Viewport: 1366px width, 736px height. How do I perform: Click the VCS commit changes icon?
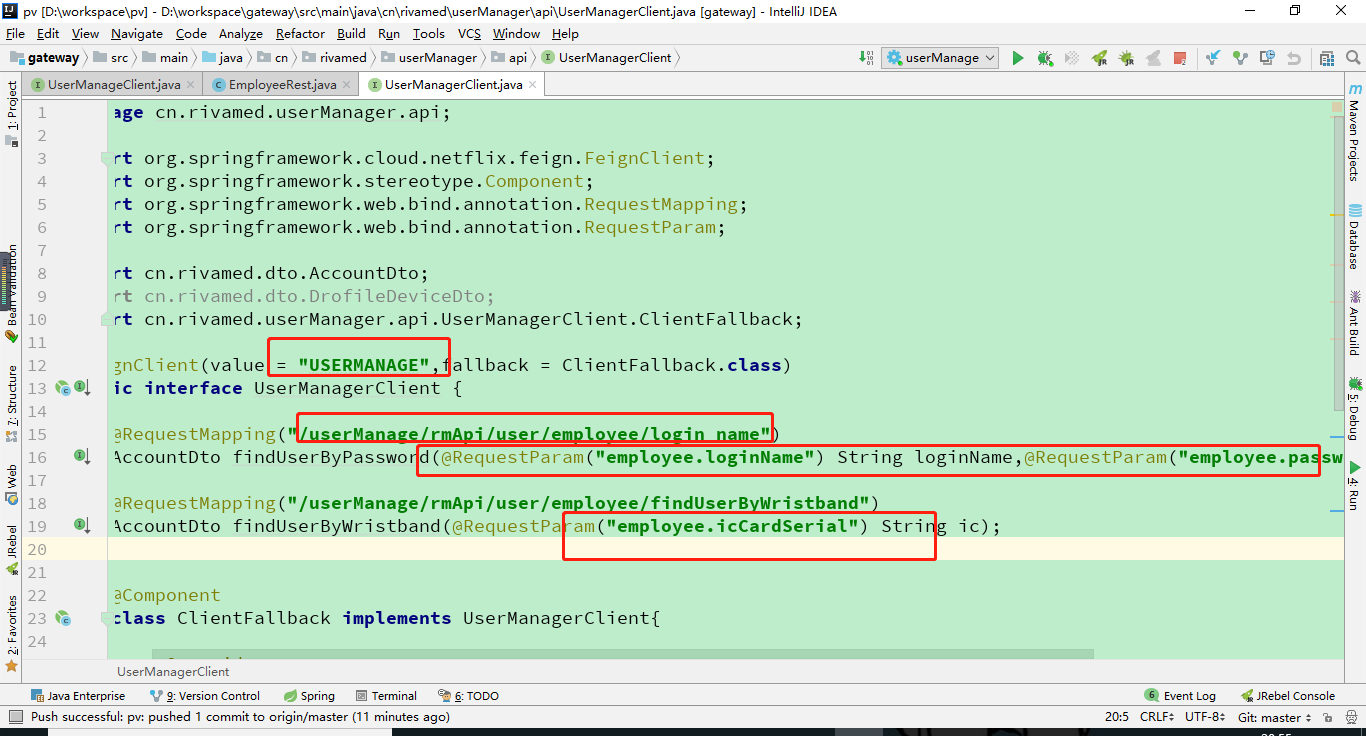coord(1240,58)
